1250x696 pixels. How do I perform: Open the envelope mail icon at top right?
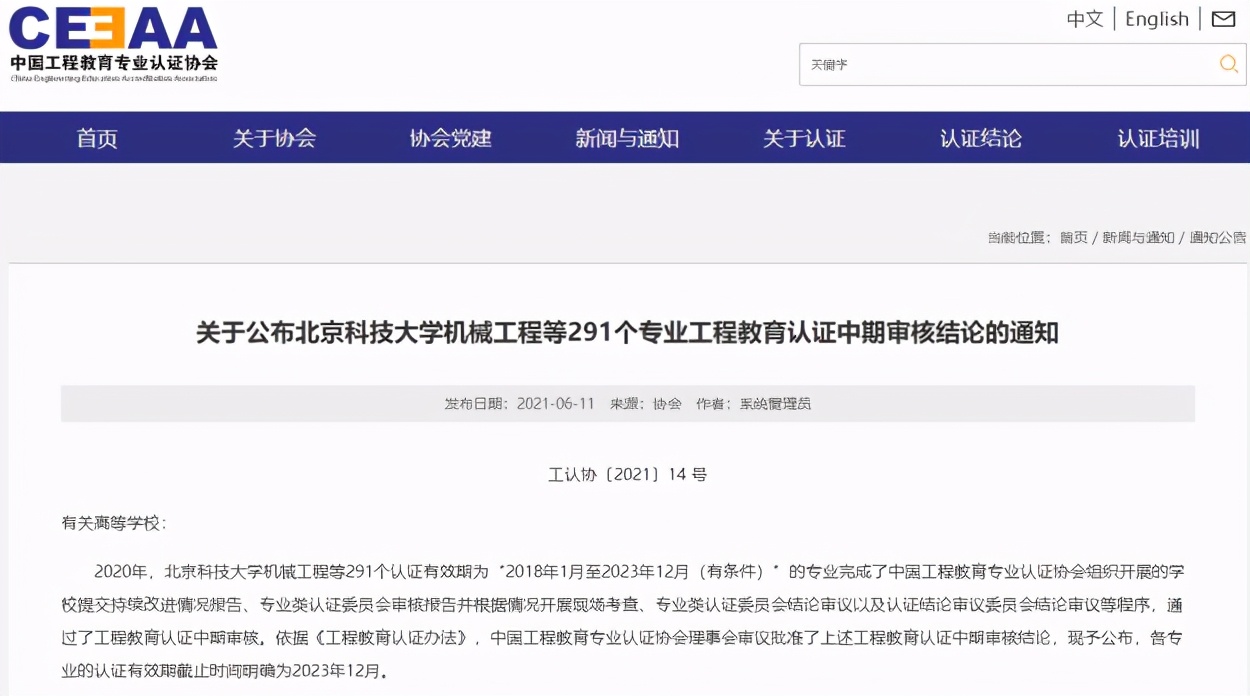(x=1223, y=18)
